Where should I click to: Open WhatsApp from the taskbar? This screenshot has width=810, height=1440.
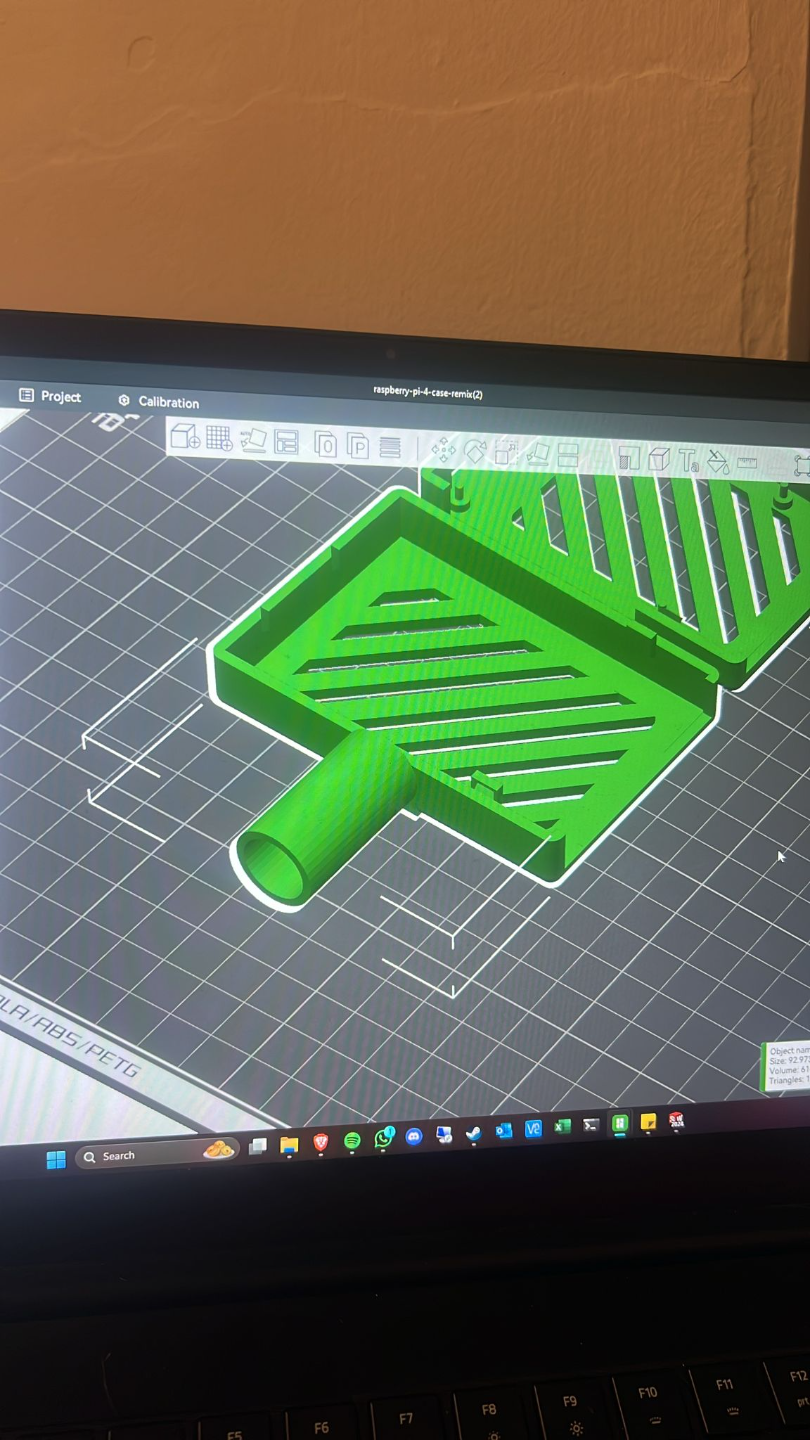point(384,1138)
